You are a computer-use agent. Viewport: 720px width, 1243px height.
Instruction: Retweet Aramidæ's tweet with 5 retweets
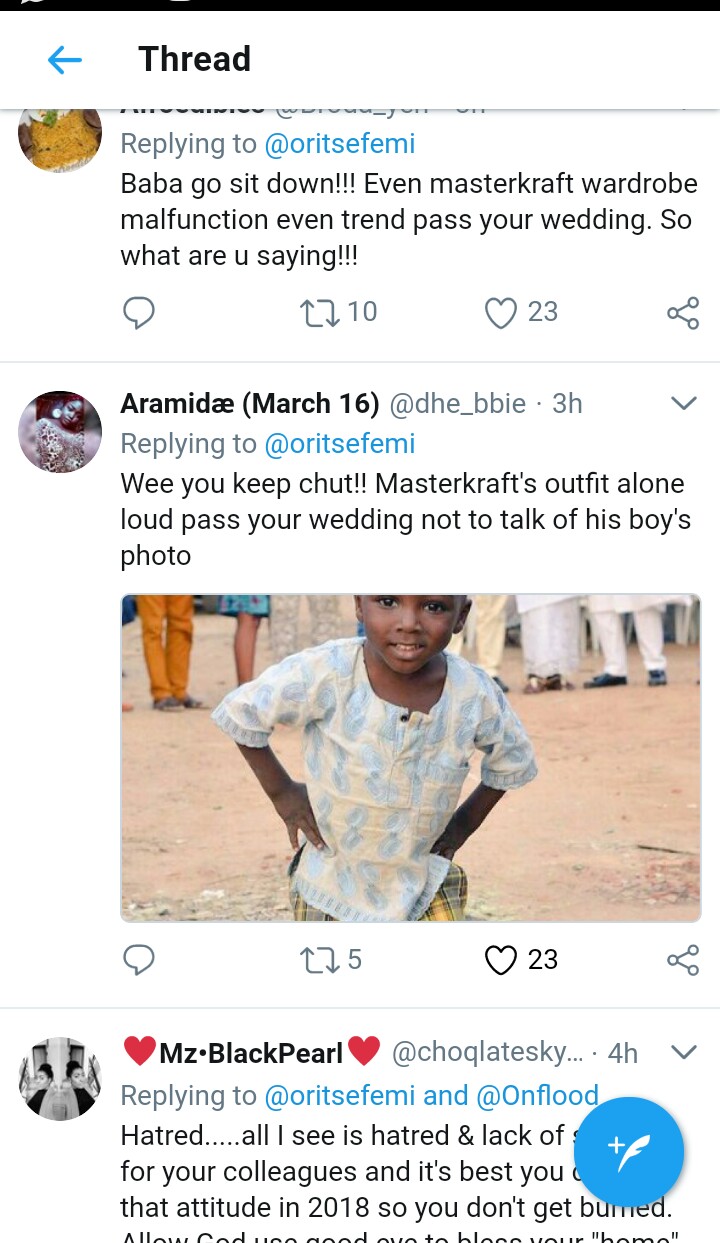click(x=320, y=960)
